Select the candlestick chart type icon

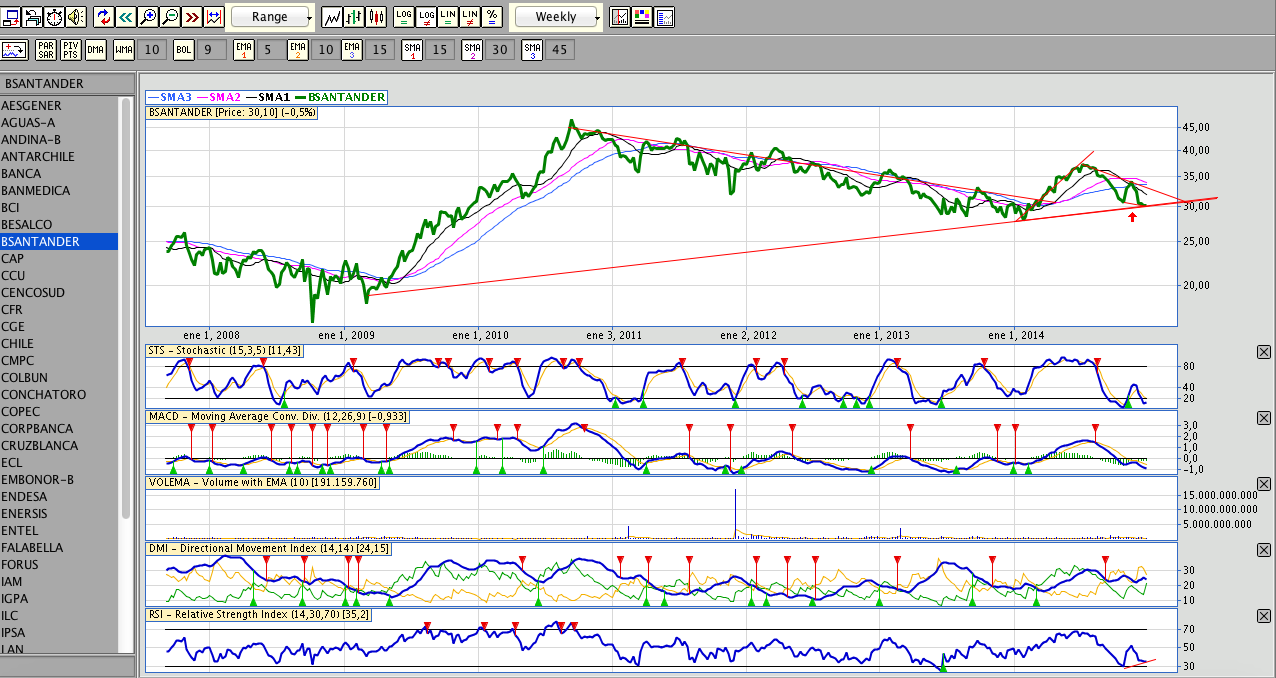377,17
